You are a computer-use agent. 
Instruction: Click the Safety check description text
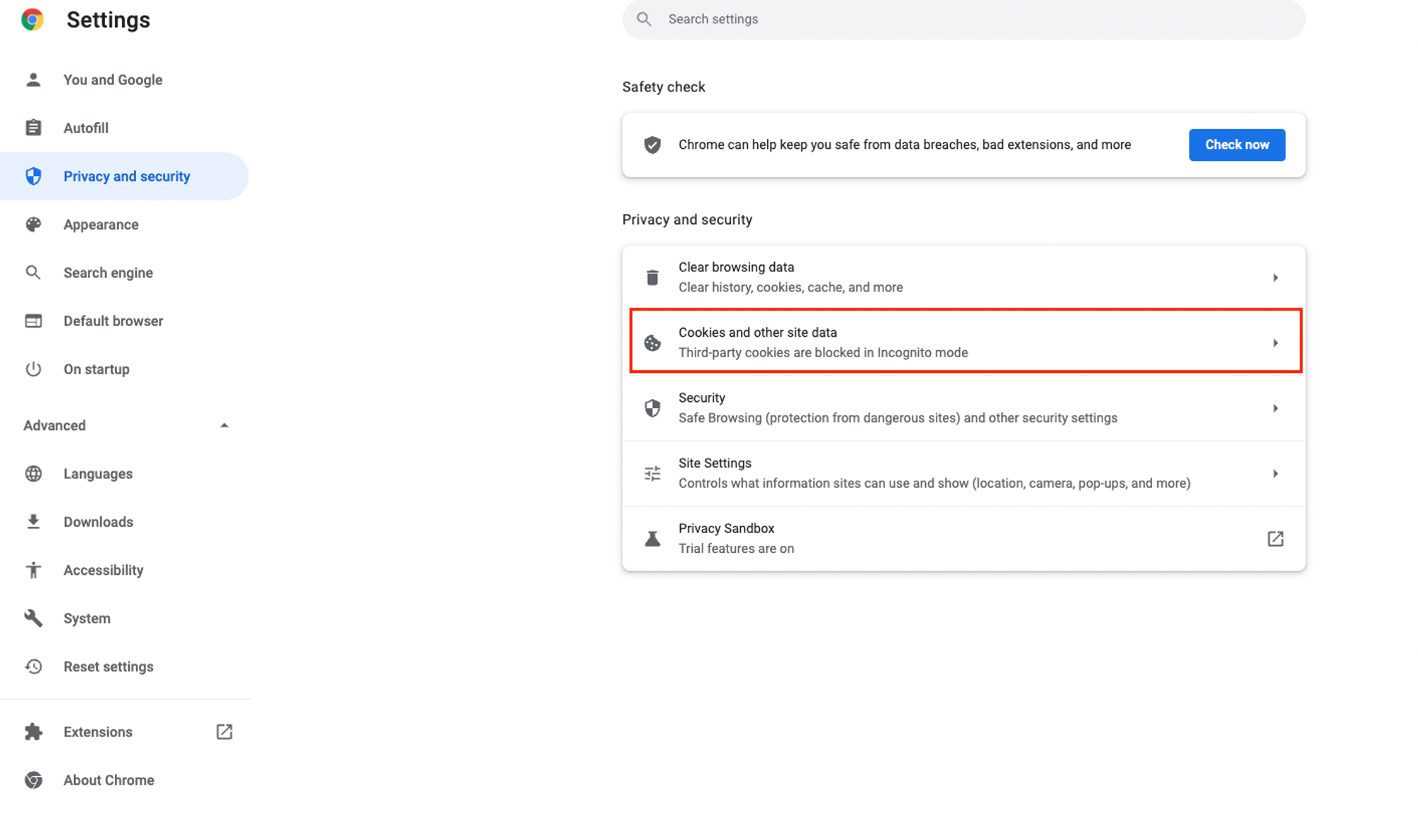[x=905, y=145]
